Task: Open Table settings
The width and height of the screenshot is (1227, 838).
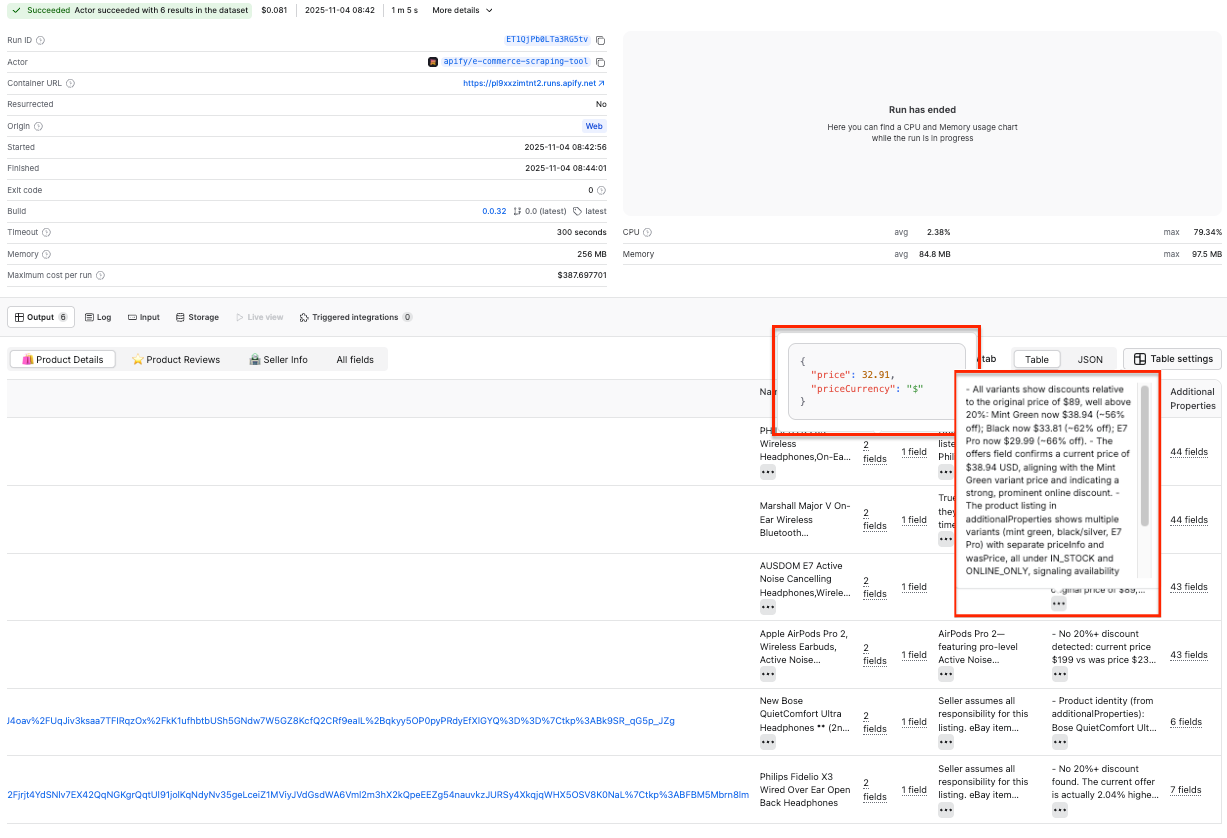Action: tap(1171, 359)
